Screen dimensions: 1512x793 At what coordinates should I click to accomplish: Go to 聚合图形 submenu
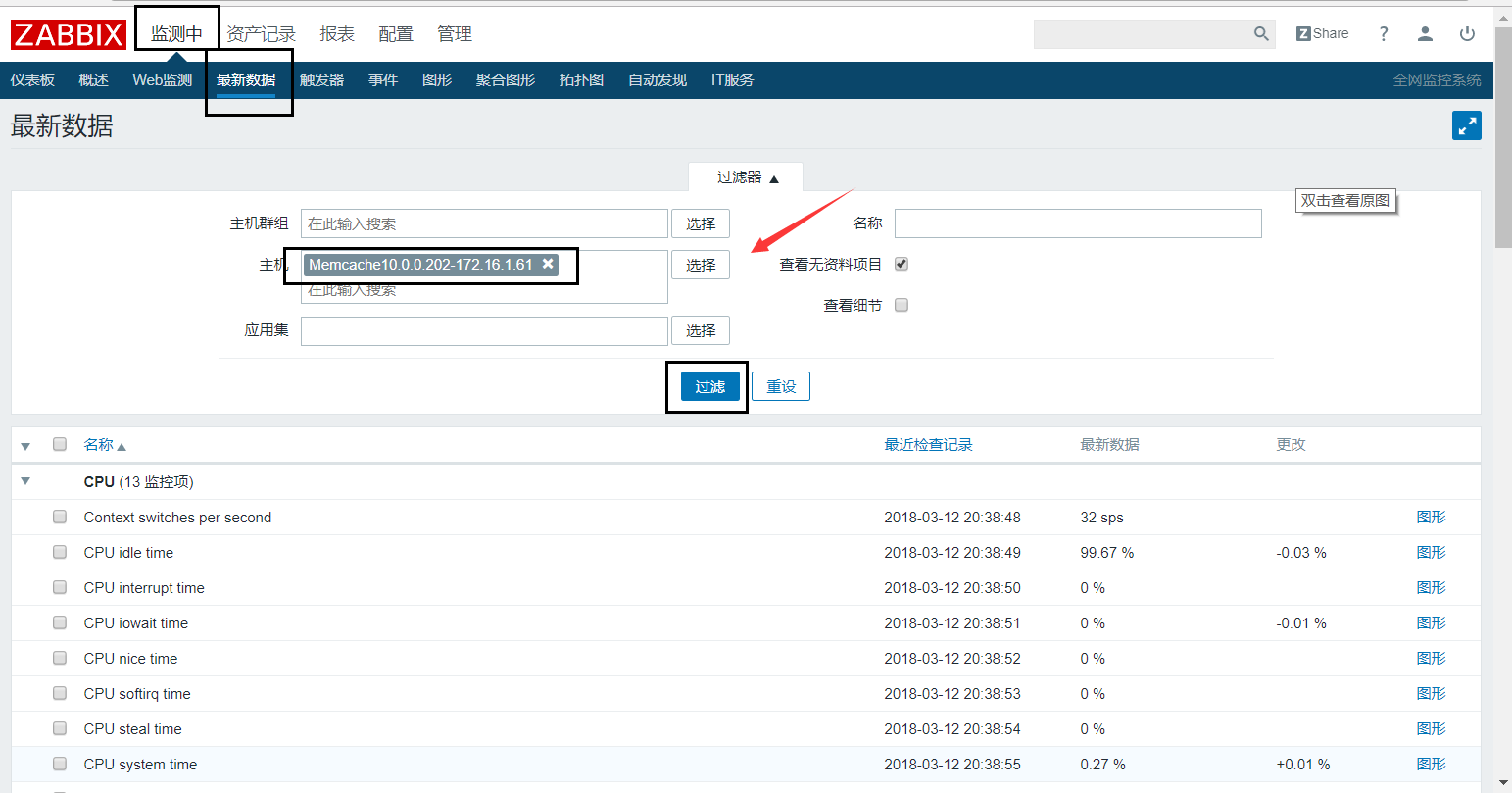click(x=506, y=80)
